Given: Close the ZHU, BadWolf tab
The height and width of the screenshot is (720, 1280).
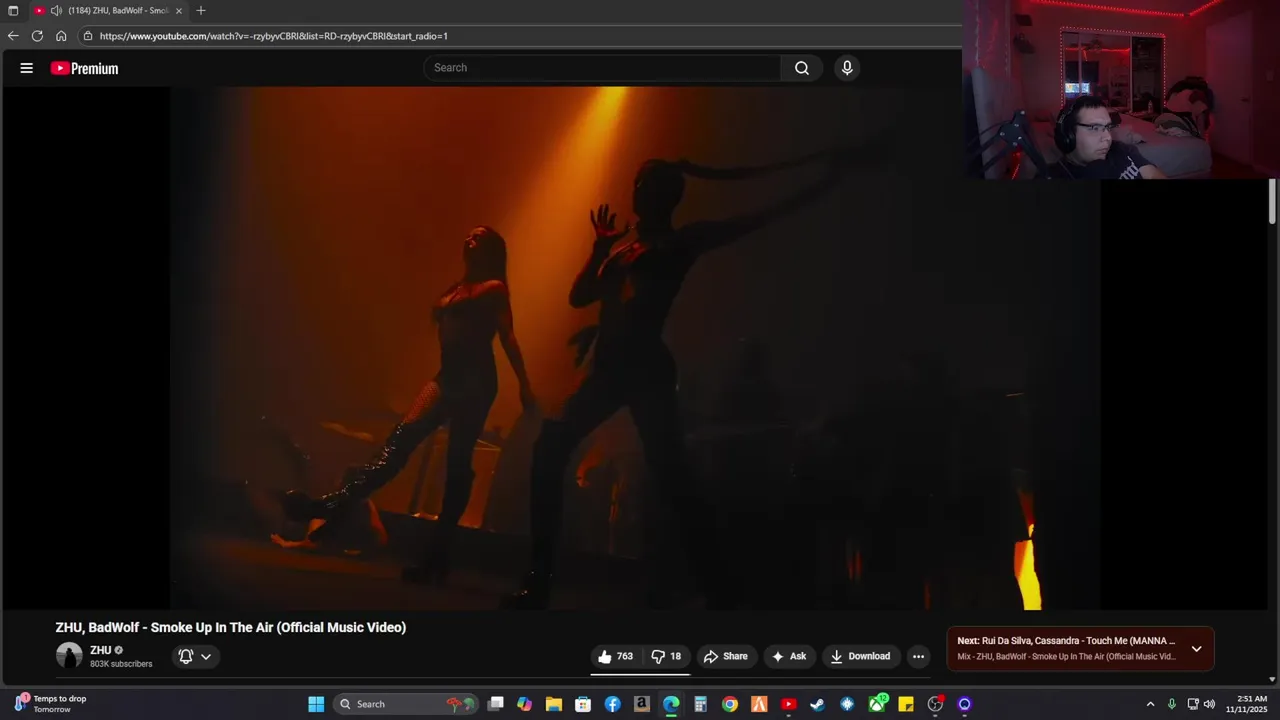Looking at the screenshot, I should coord(179,11).
